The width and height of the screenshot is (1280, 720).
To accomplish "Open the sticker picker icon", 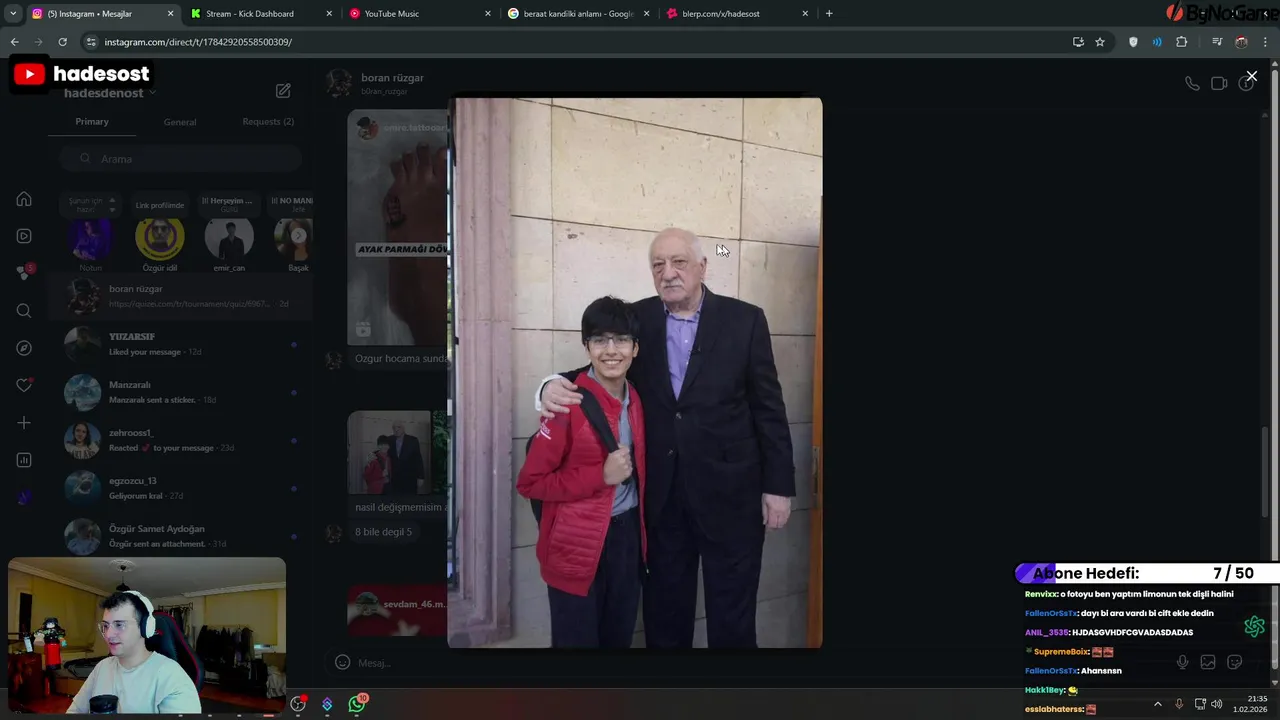I will (x=1234, y=662).
